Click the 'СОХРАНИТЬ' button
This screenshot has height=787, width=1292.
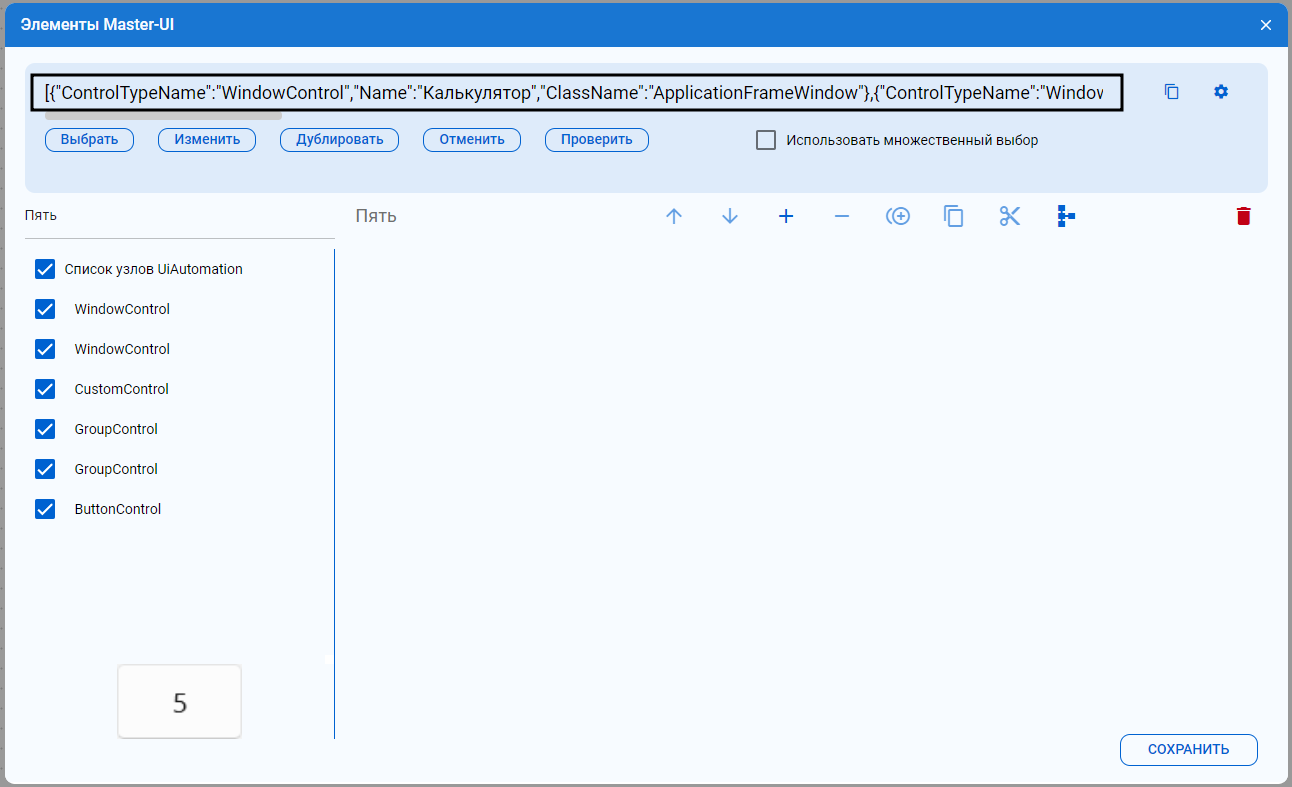click(x=1189, y=750)
